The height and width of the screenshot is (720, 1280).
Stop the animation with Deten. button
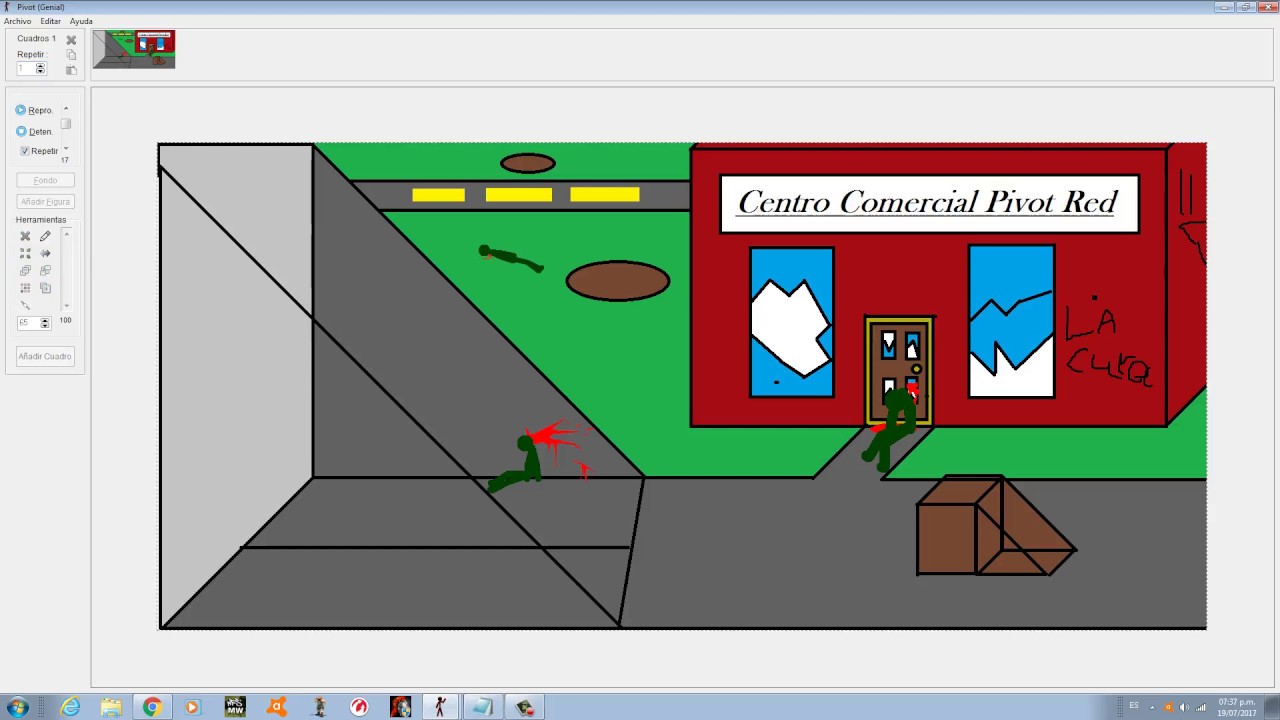[34, 131]
